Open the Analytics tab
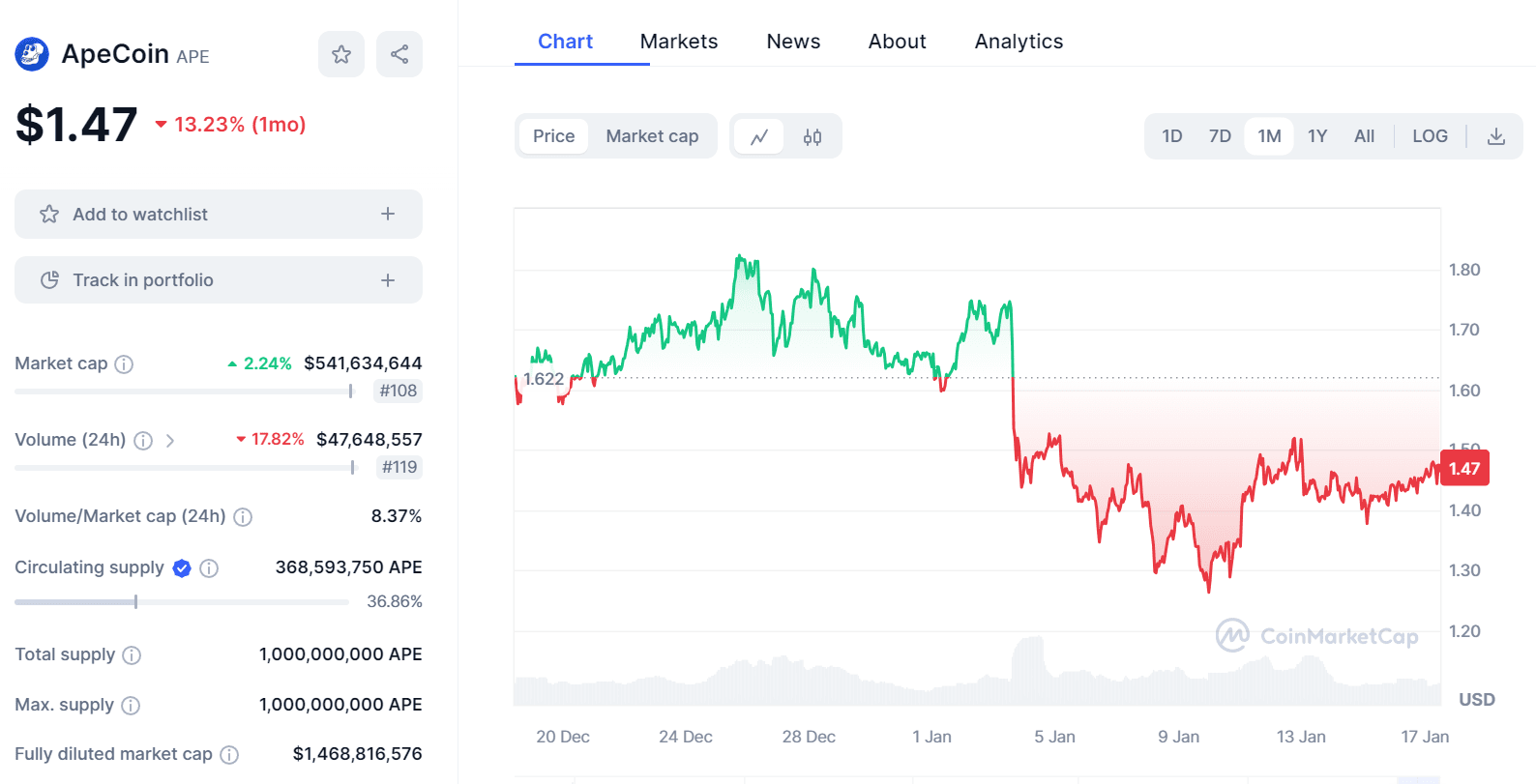 1019,42
